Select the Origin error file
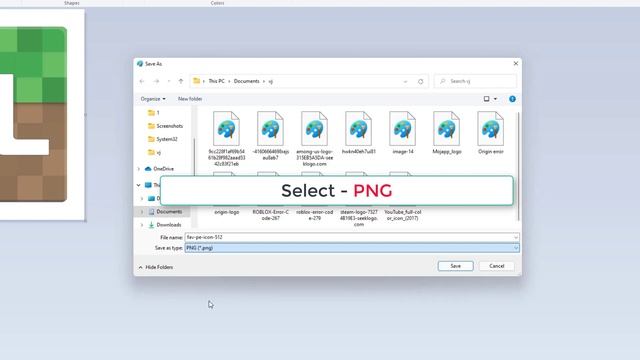Image resolution: width=640 pixels, height=360 pixels. (491, 133)
